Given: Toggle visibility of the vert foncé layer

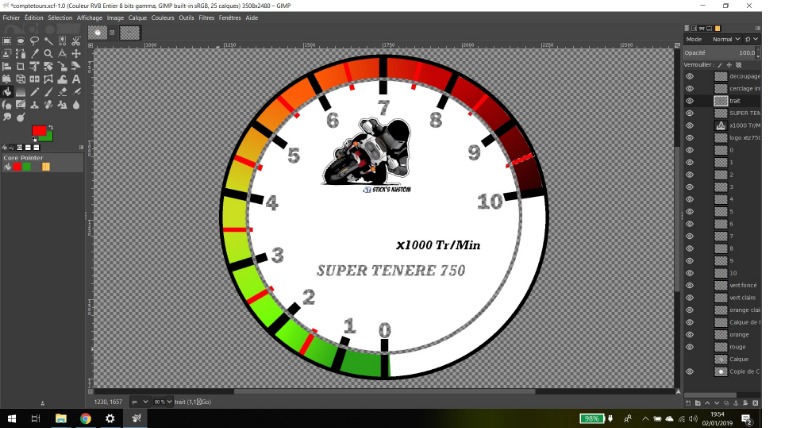Looking at the screenshot, I should pos(689,285).
